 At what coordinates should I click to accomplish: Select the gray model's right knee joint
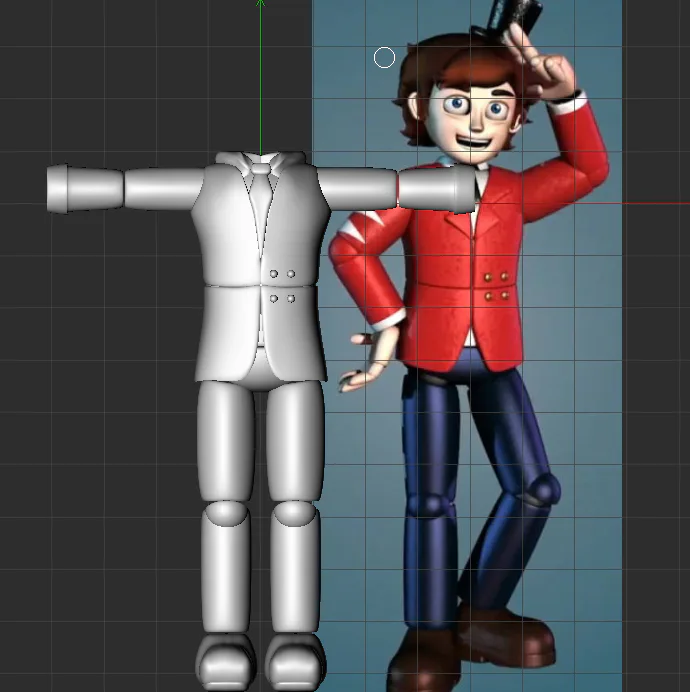pos(295,513)
